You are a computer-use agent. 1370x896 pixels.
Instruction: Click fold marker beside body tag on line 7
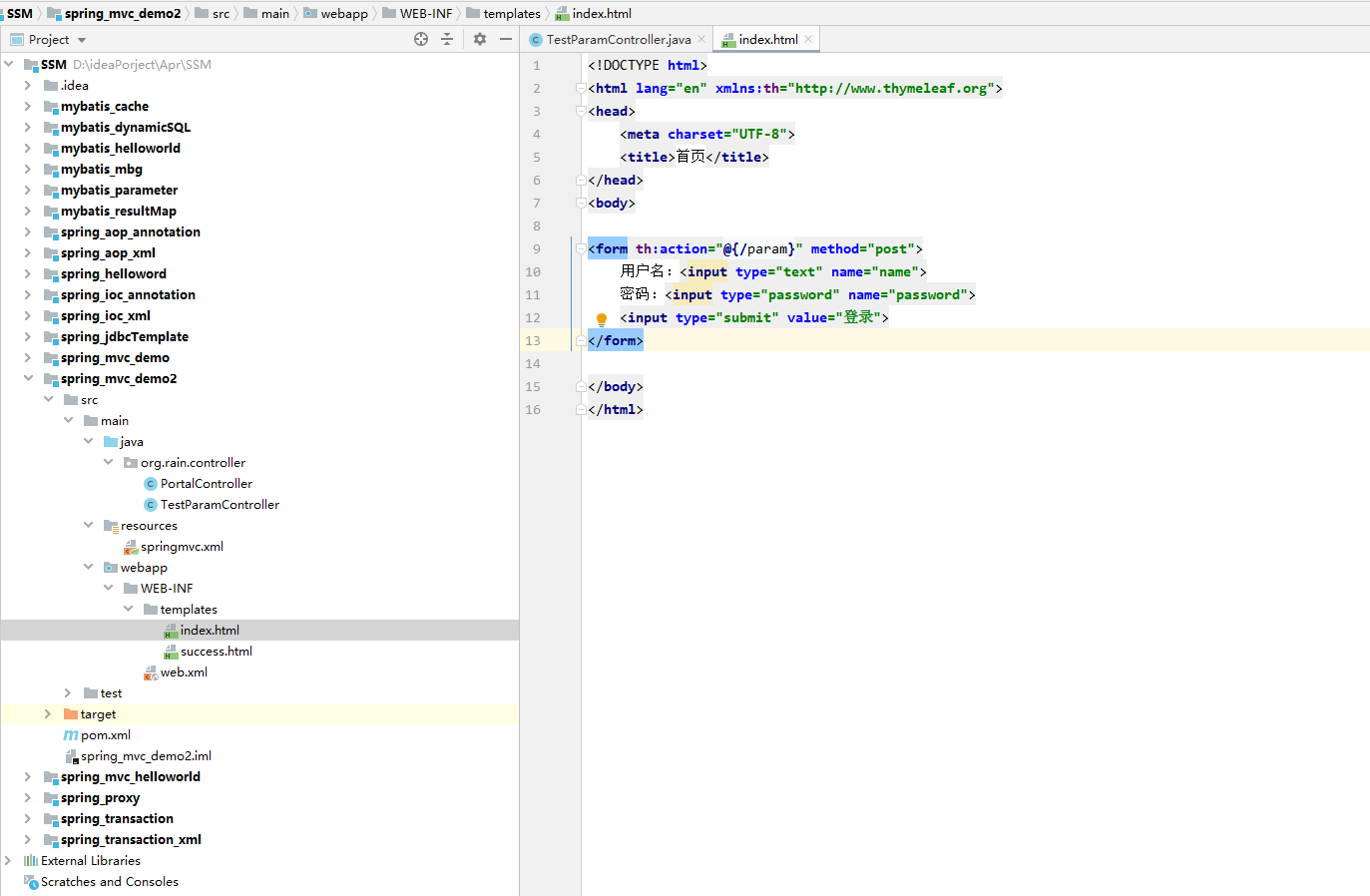pyautogui.click(x=580, y=204)
